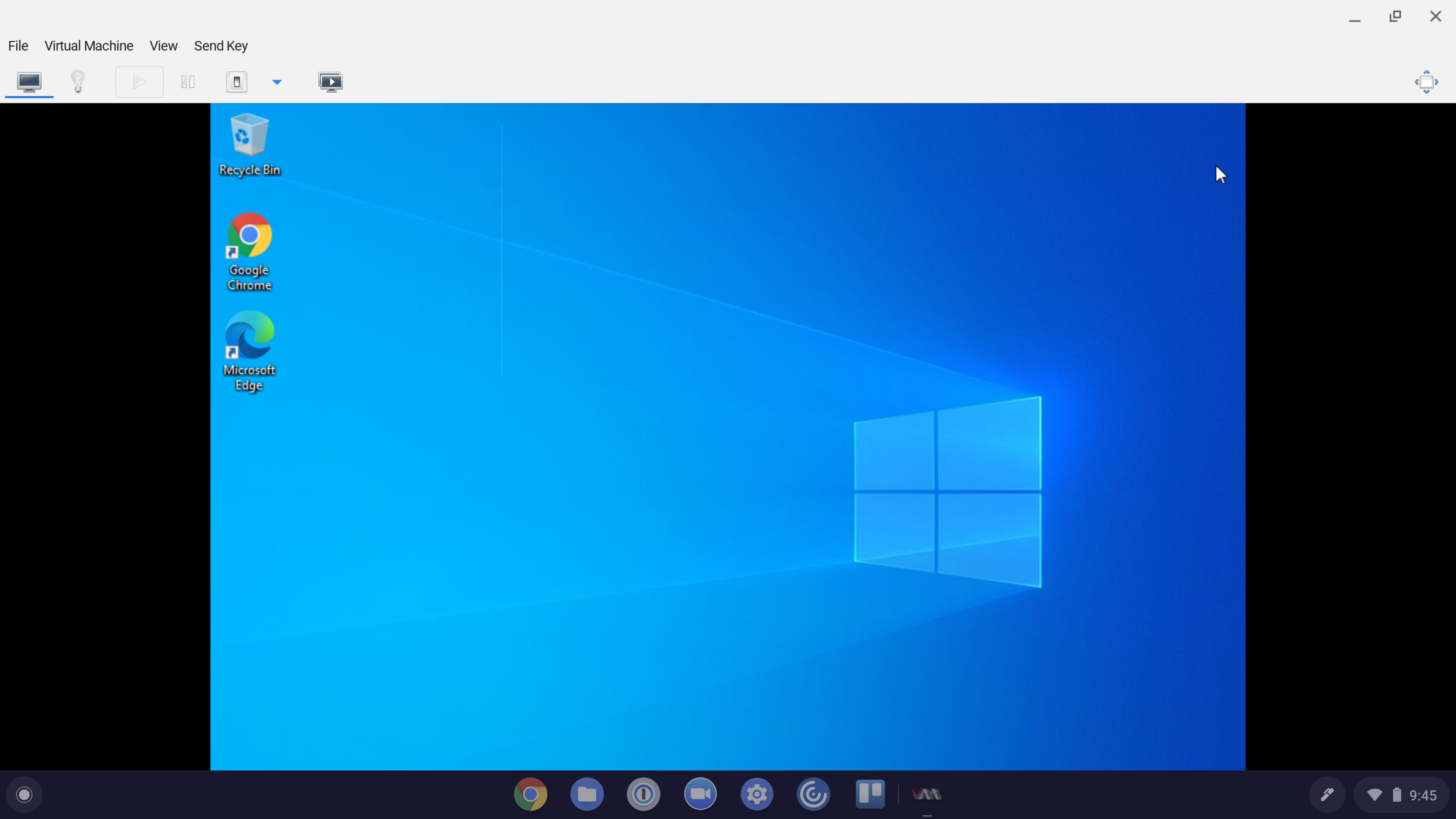1456x819 pixels.
Task: Open the spiral icon app in shelf
Action: tap(813, 794)
